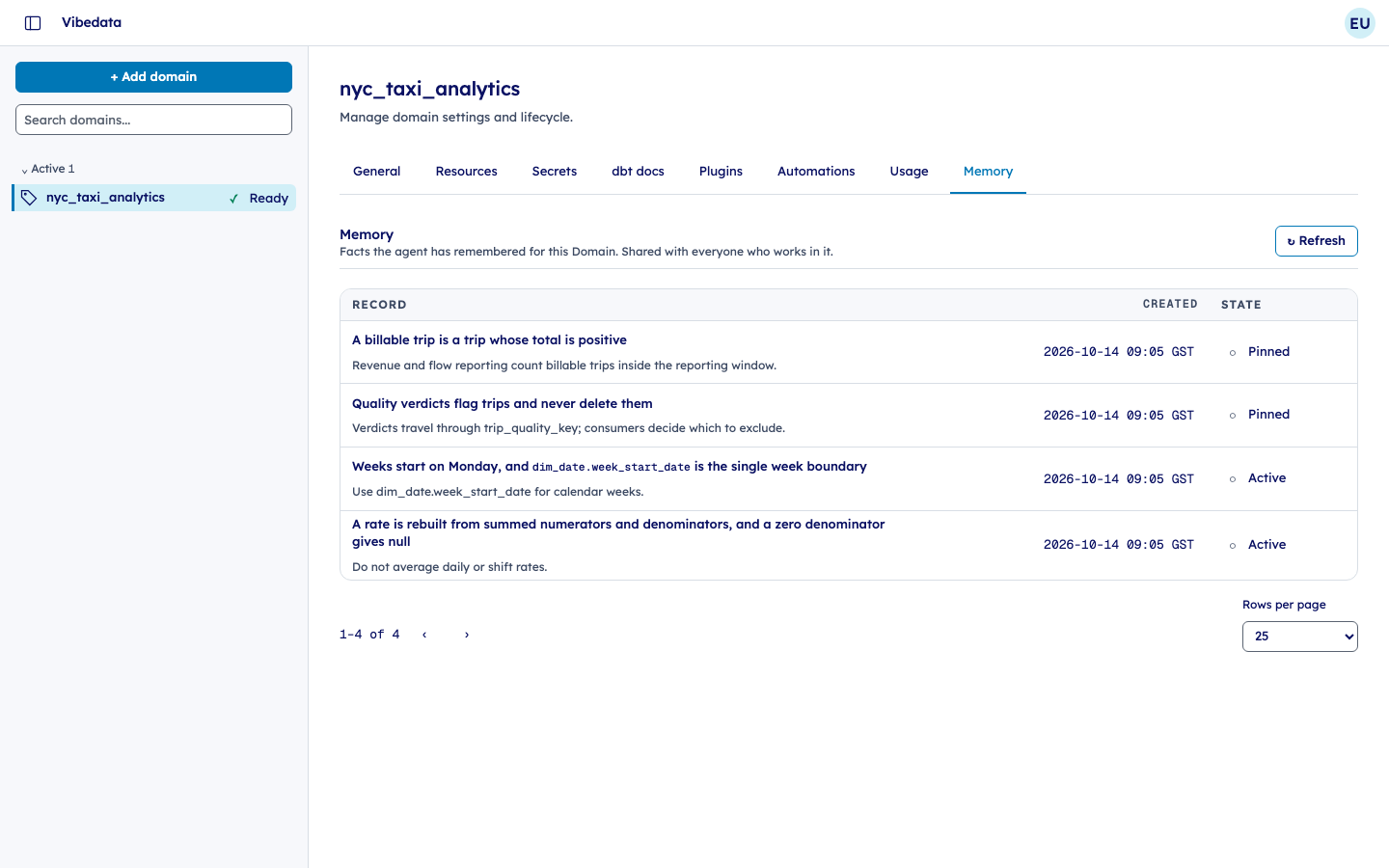This screenshot has height=868, width=1389.
Task: Go to next page arrow
Action: tap(467, 635)
